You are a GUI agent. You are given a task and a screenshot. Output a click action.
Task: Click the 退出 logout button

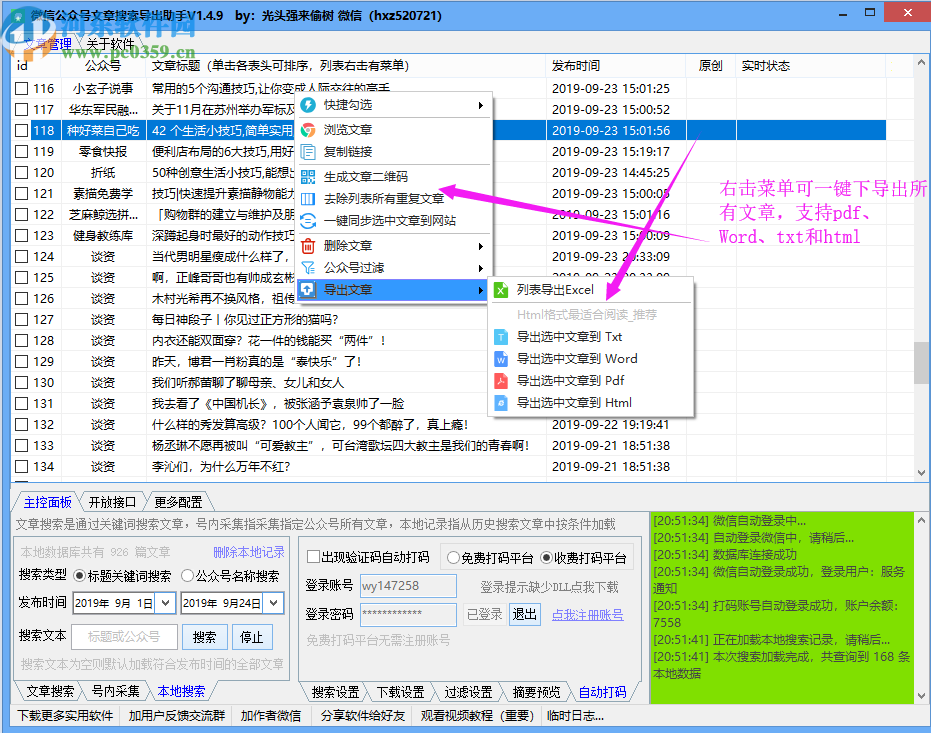(x=526, y=615)
